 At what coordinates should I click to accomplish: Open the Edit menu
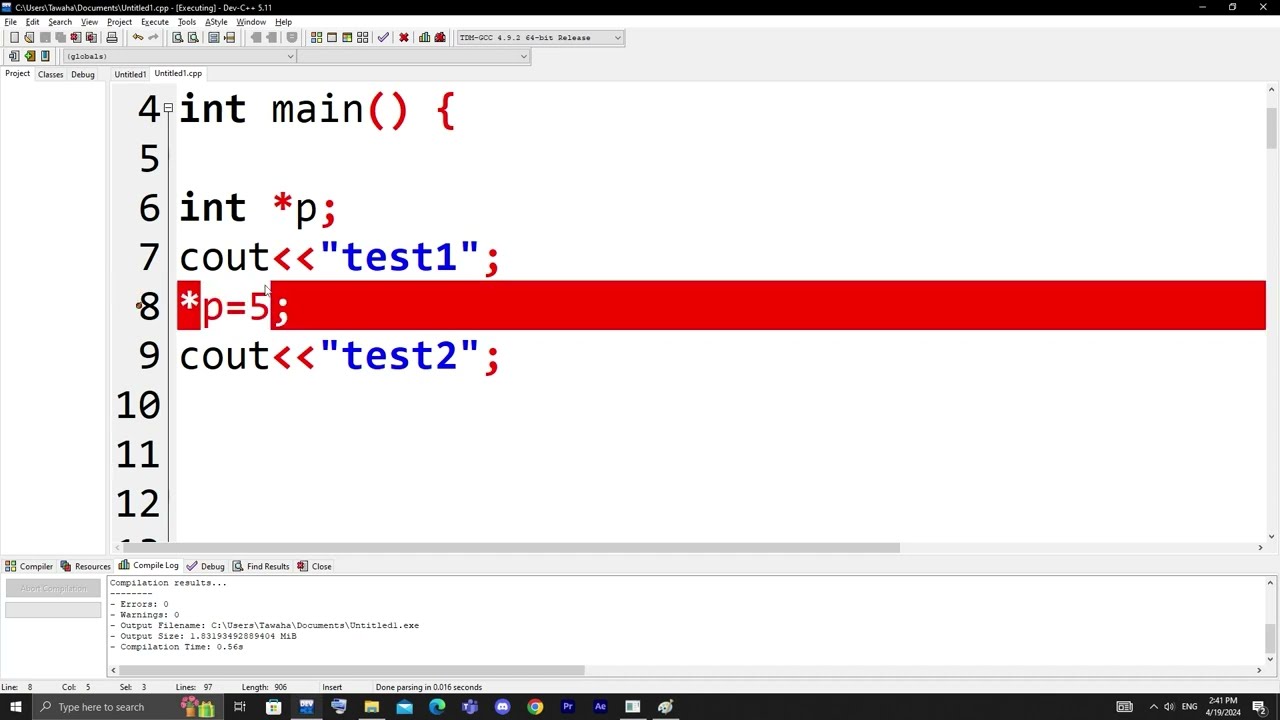tap(33, 21)
